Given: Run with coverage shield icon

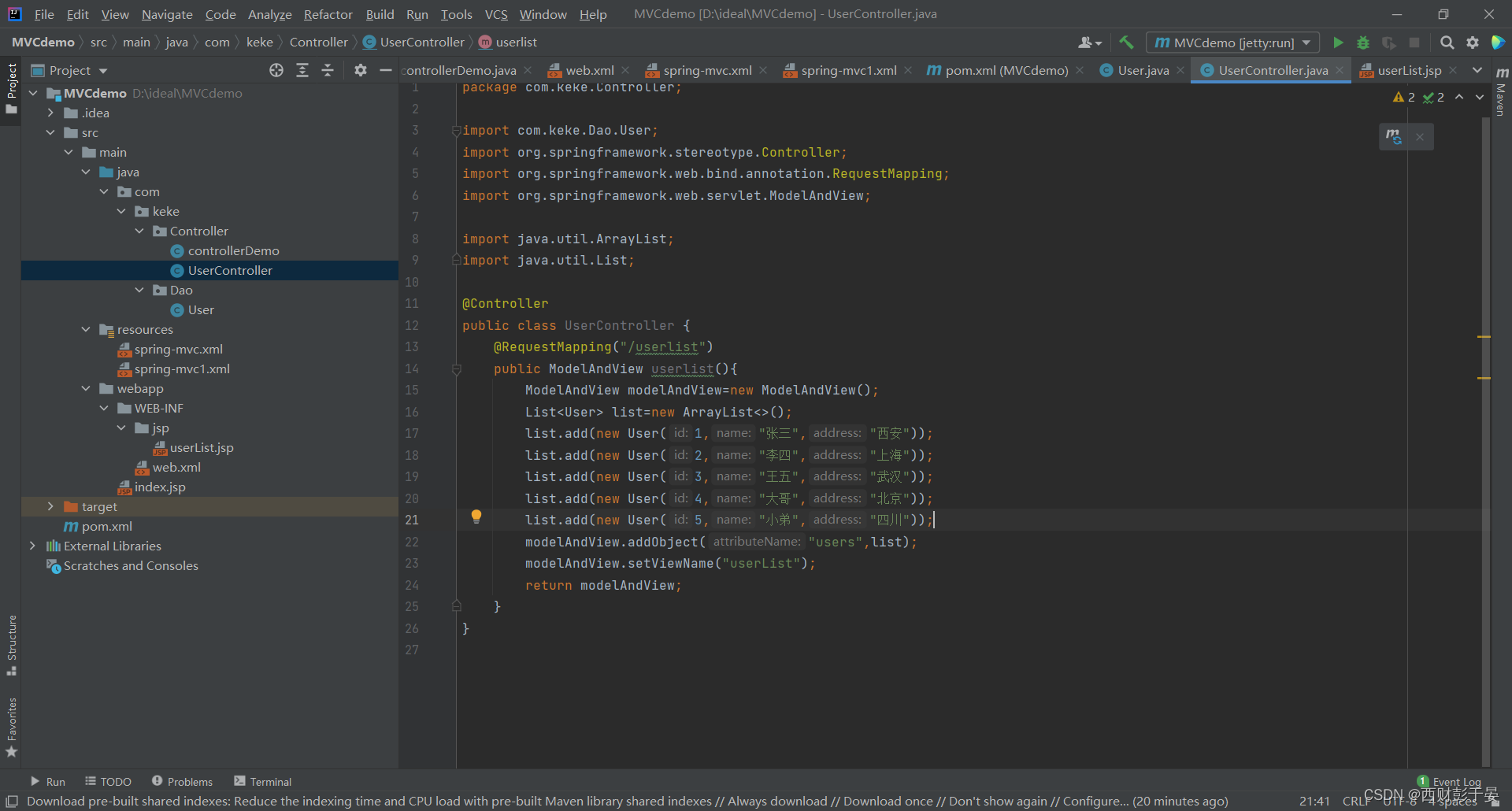Looking at the screenshot, I should [1389, 43].
